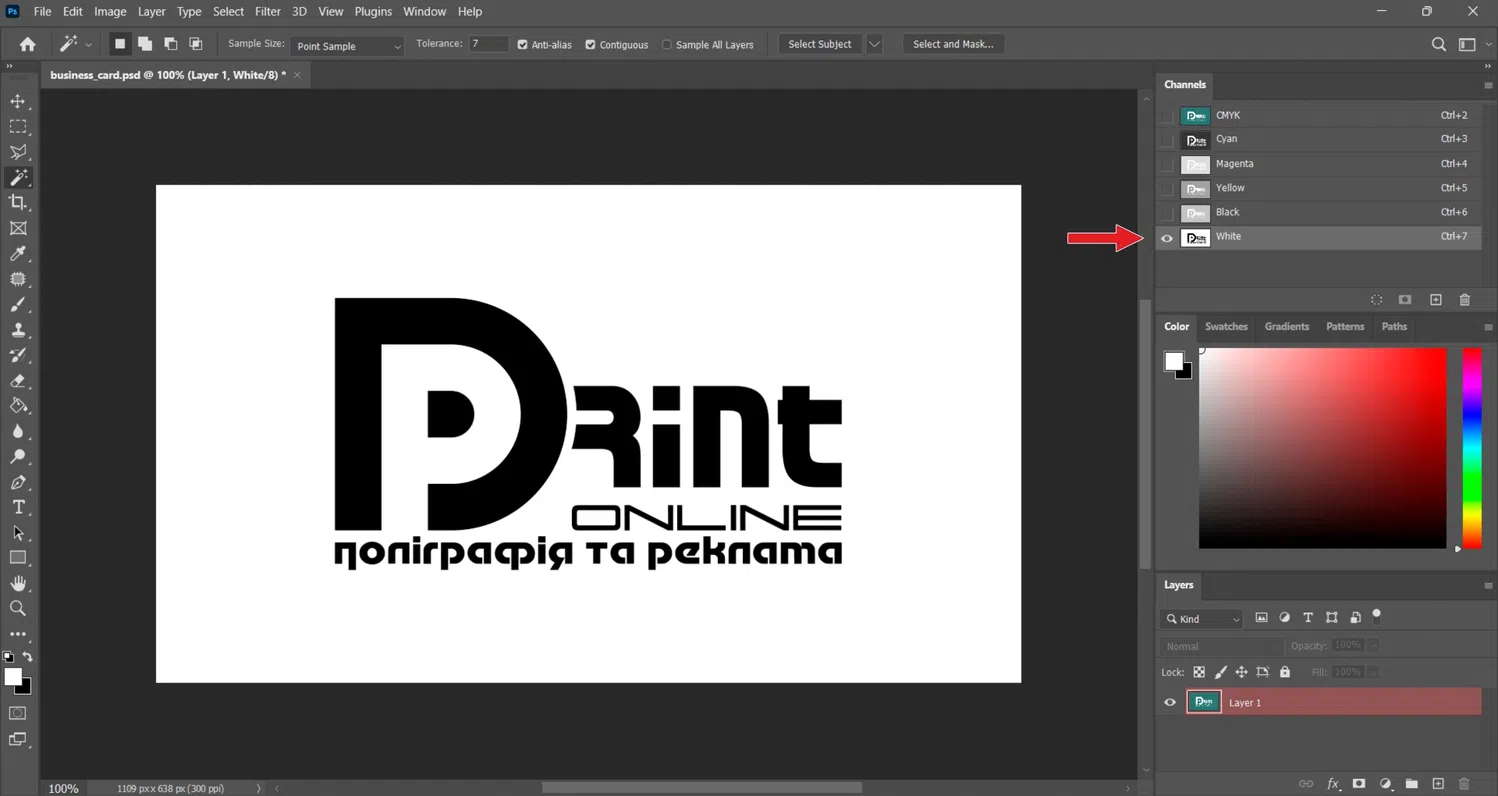The image size is (1498, 796).
Task: Open the Filter menu
Action: [267, 11]
